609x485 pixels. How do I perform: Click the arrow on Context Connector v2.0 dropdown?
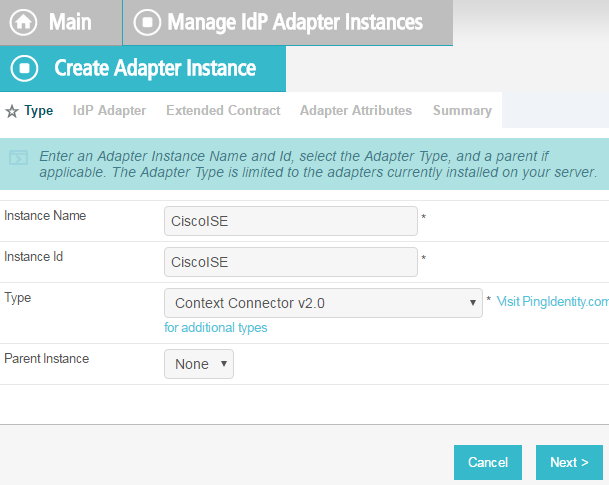[x=473, y=303]
